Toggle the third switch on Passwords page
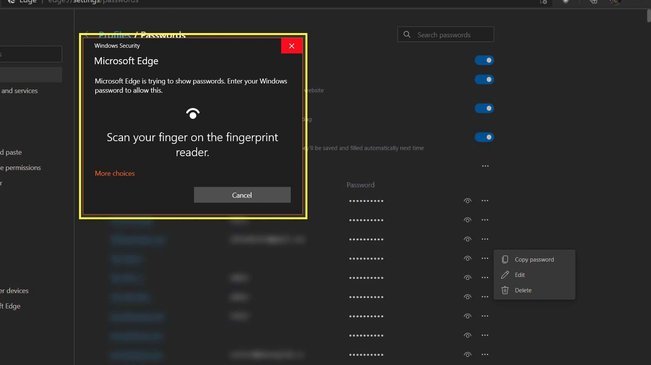The height and width of the screenshot is (365, 651). [x=484, y=108]
